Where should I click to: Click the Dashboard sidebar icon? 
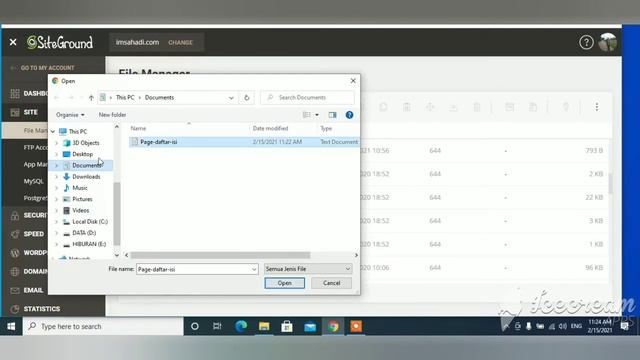pyautogui.click(x=15, y=93)
